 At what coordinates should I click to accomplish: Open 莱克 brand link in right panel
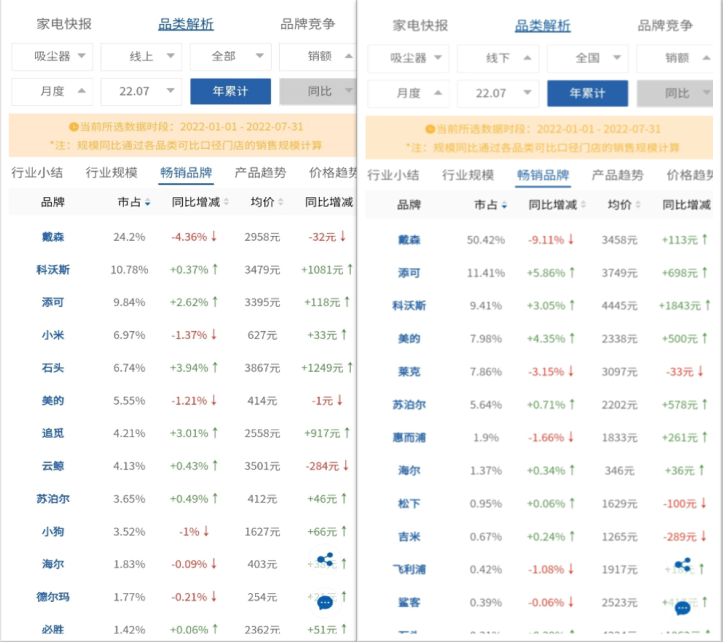pyautogui.click(x=409, y=372)
